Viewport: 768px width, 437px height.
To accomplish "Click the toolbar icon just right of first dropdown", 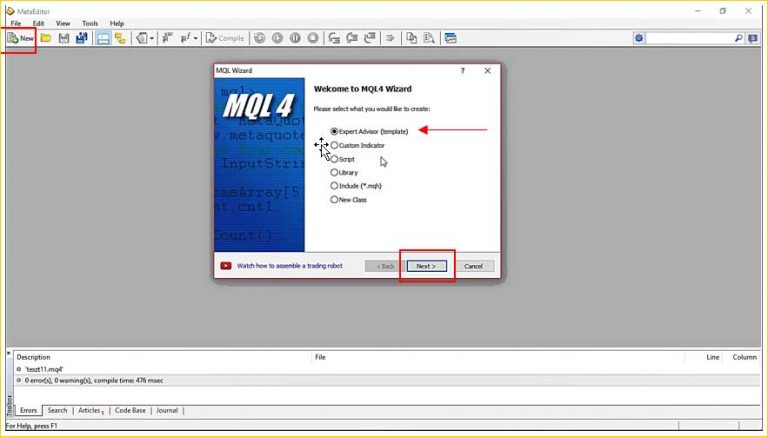I will 167,38.
